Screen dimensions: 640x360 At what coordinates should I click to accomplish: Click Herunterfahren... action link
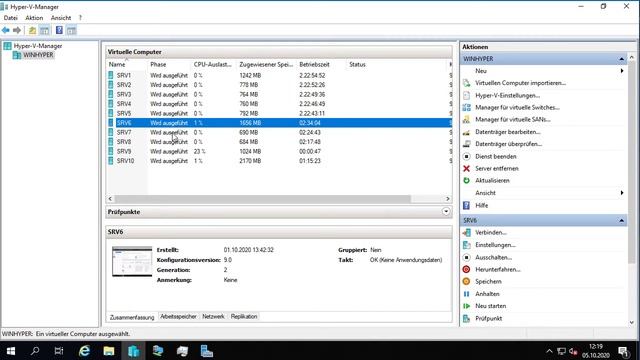(x=498, y=269)
